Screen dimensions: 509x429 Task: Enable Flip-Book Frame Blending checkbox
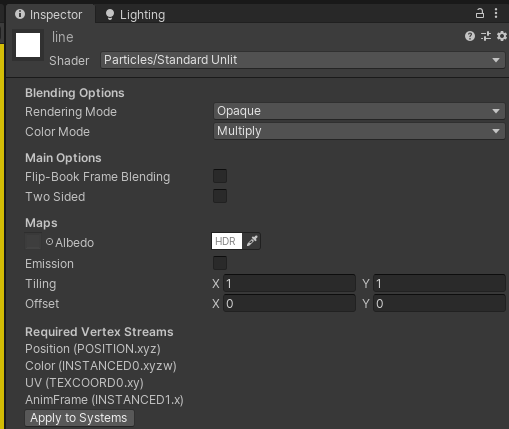pyautogui.click(x=220, y=176)
